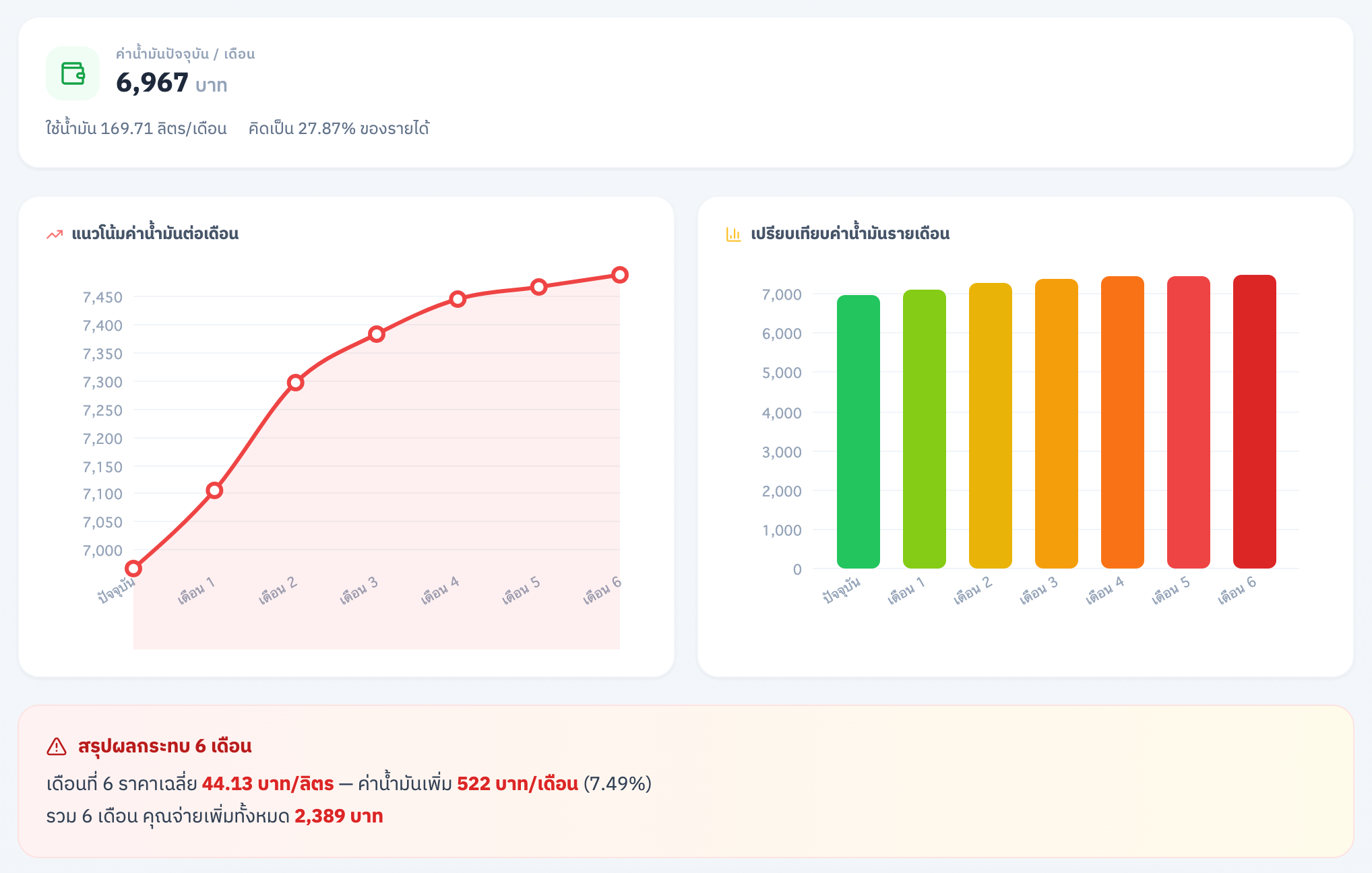Click the orange month 4 bar

[x=1122, y=422]
